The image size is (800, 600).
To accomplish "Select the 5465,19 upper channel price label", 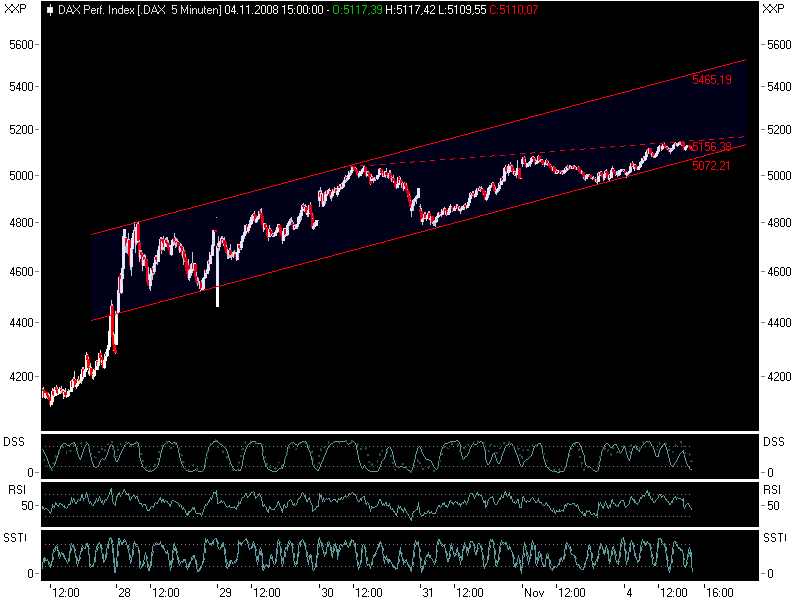I will (x=712, y=80).
